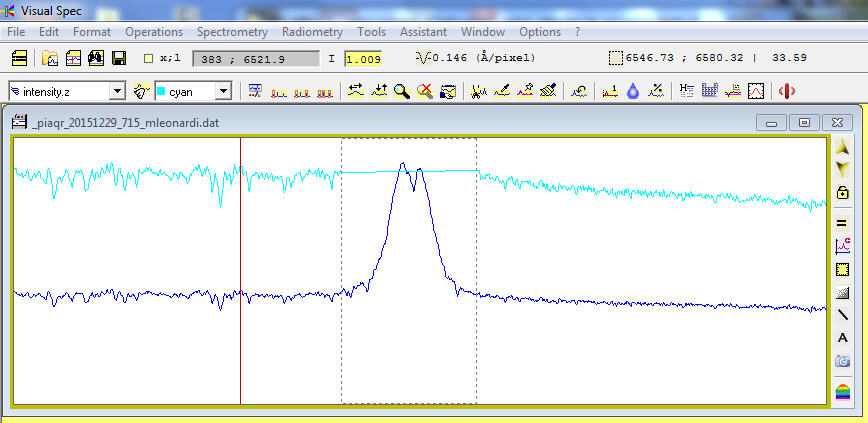The height and width of the screenshot is (423, 868).
Task: Open the File menu
Action: [x=16, y=32]
